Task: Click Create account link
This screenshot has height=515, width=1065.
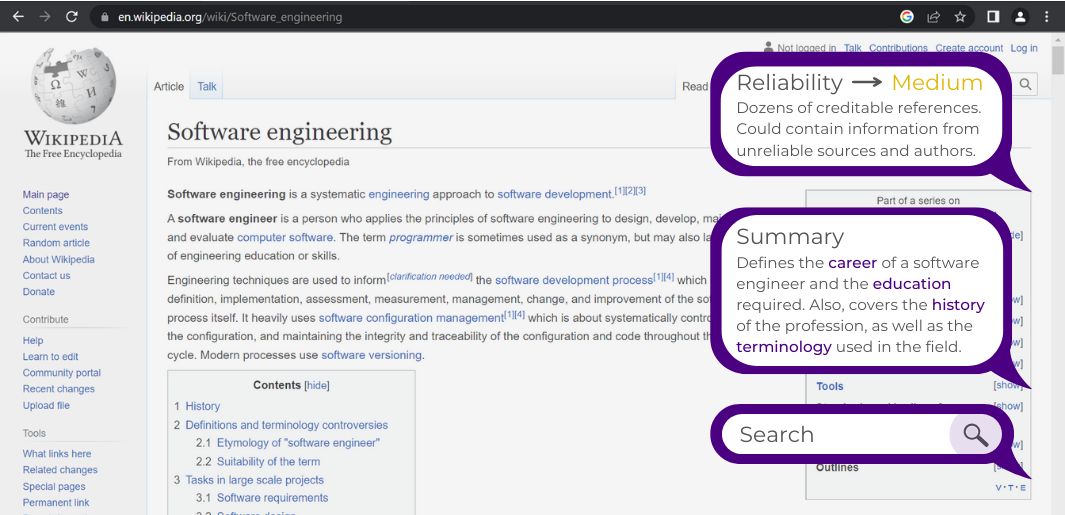Action: pos(969,48)
